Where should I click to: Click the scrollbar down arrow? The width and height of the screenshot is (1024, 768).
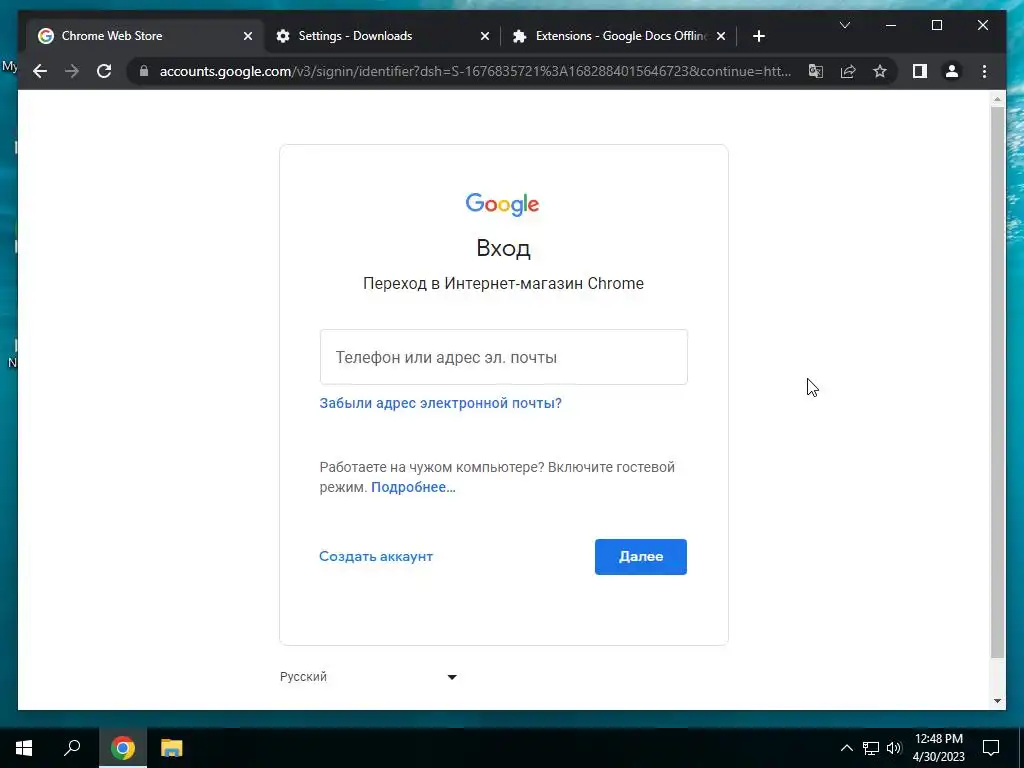point(997,701)
